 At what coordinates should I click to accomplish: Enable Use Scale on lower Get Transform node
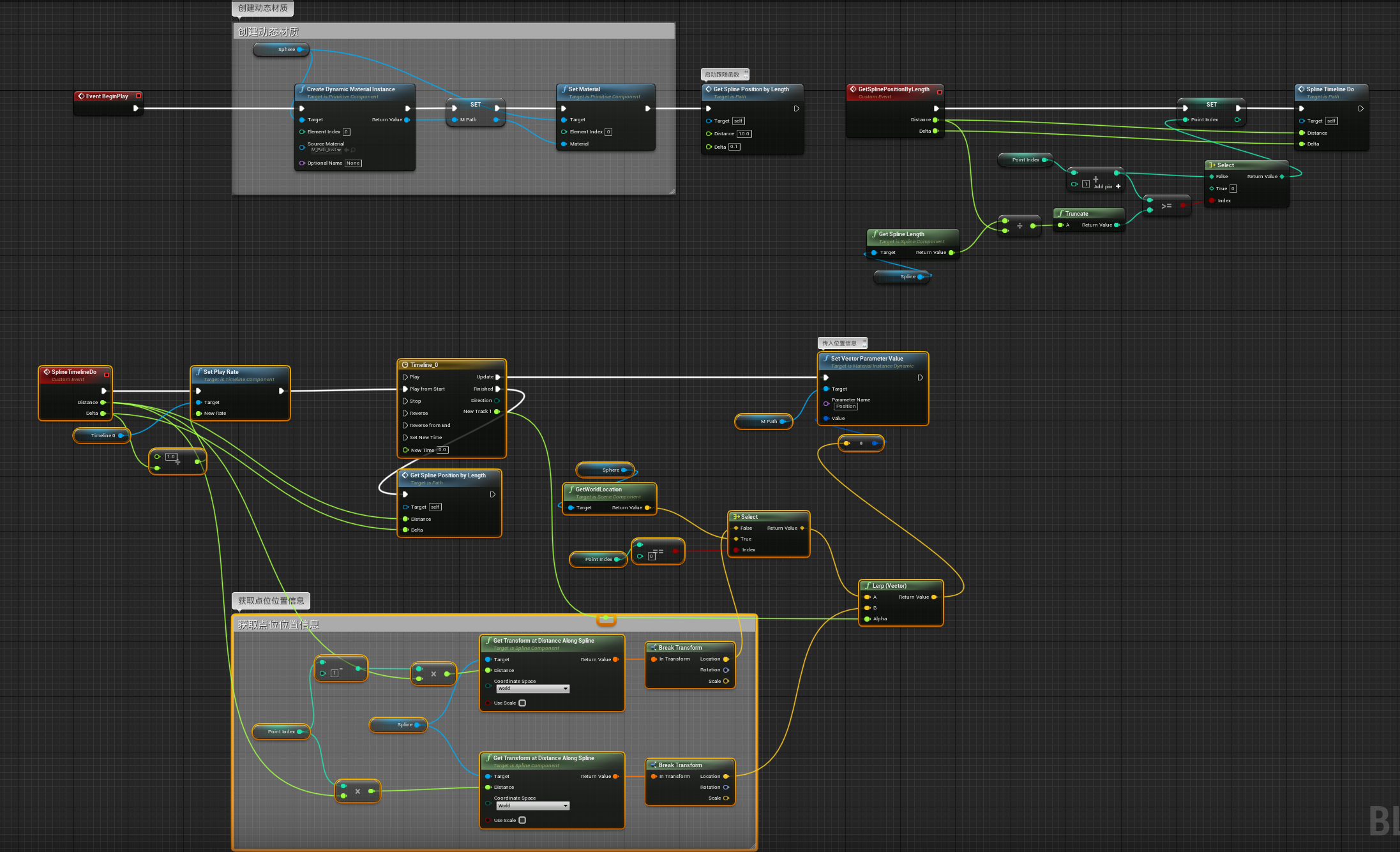click(x=522, y=821)
